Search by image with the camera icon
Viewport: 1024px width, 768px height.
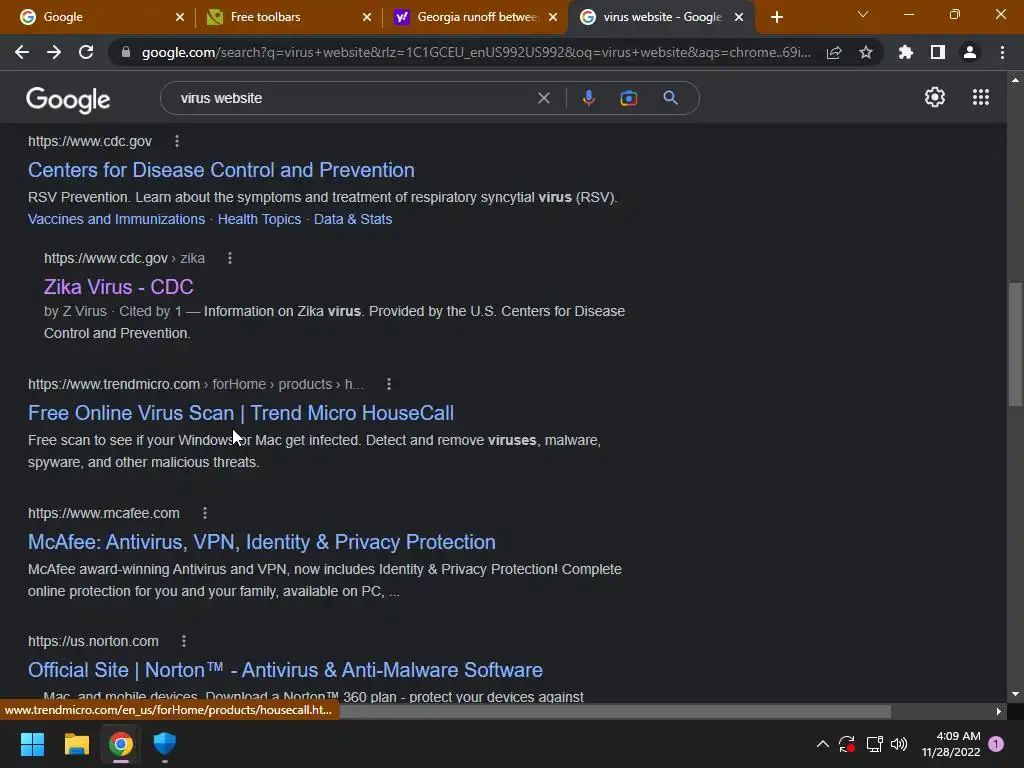click(628, 98)
